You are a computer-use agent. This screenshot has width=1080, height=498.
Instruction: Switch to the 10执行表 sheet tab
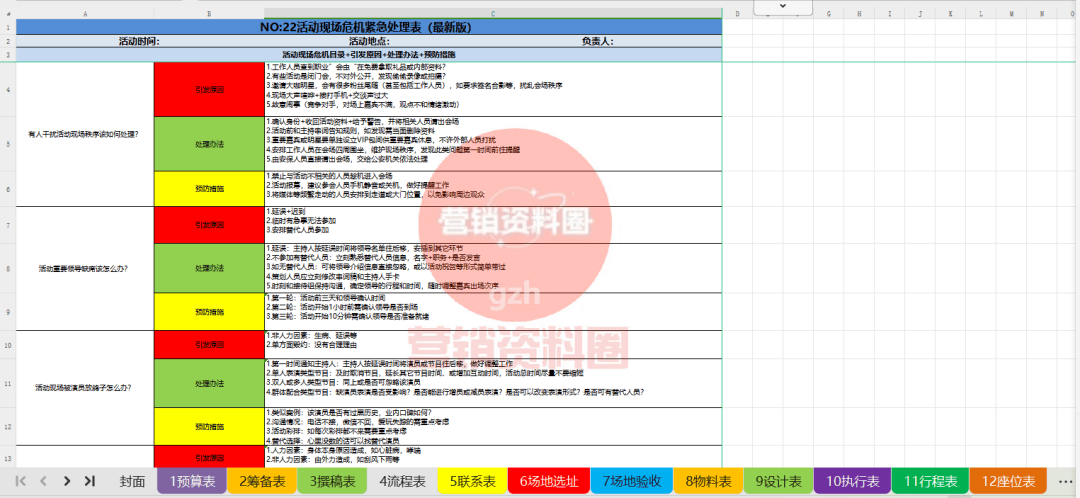pos(851,481)
